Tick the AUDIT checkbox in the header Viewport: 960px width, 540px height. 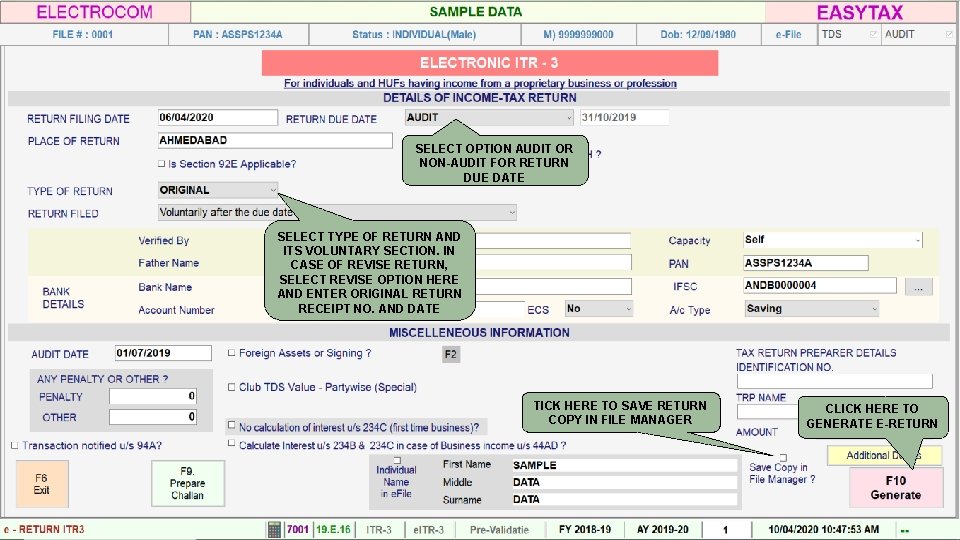[950, 34]
